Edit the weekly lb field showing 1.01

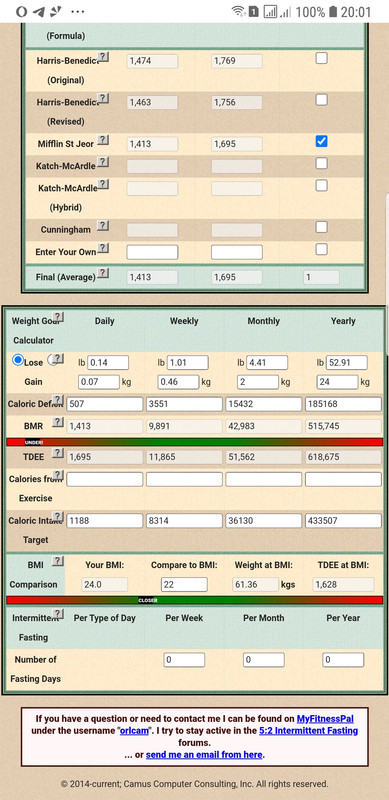[187, 363]
